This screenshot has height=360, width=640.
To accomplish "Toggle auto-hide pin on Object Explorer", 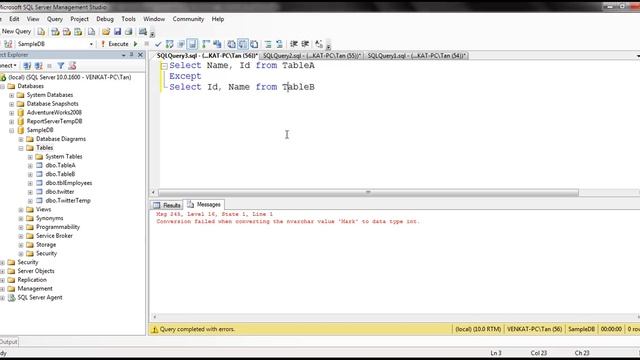I will tap(131, 55).
